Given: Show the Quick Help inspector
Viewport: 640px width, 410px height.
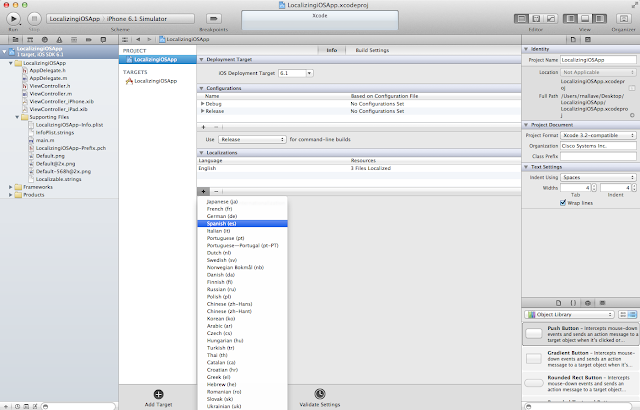Looking at the screenshot, I should click(588, 40).
